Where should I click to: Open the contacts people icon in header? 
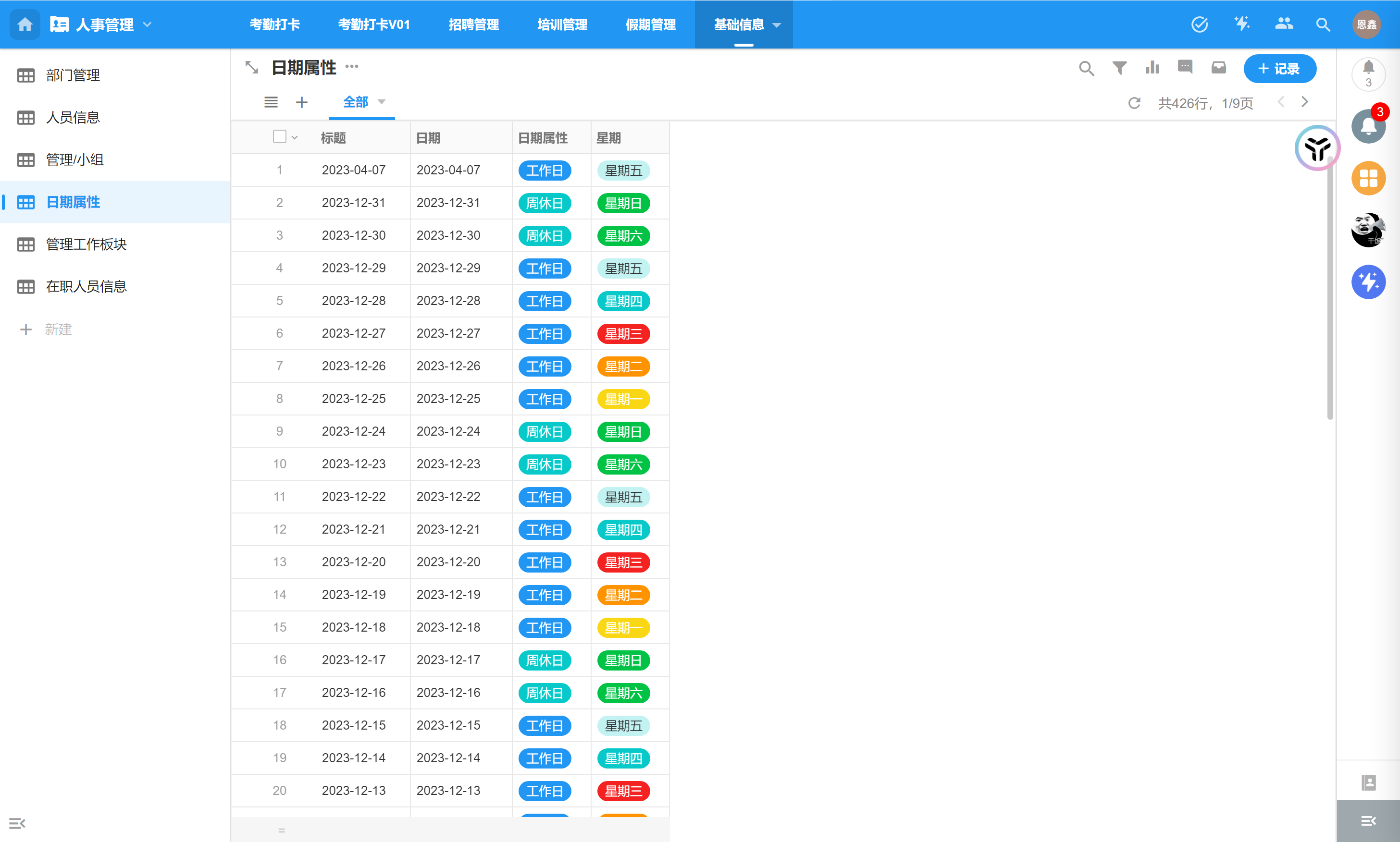1283,24
